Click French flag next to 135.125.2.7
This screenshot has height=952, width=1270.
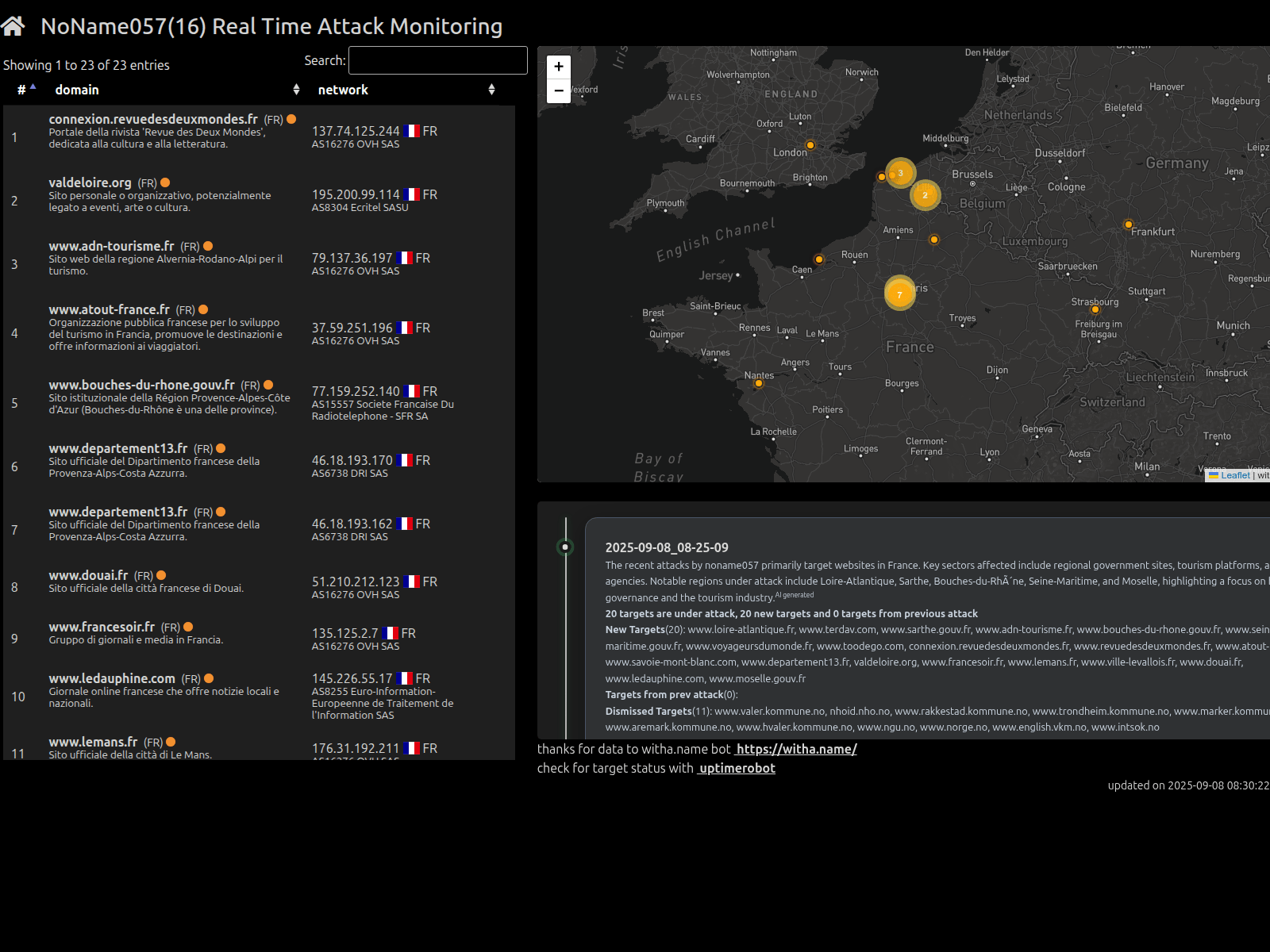(390, 633)
